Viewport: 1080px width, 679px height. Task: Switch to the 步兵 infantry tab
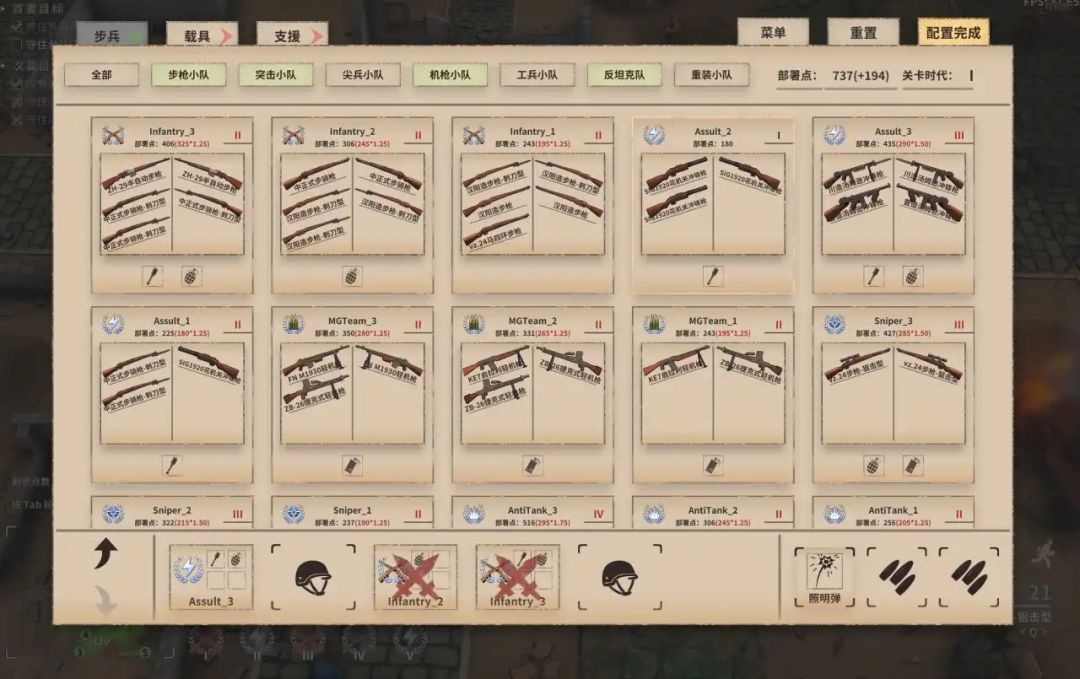click(x=112, y=35)
